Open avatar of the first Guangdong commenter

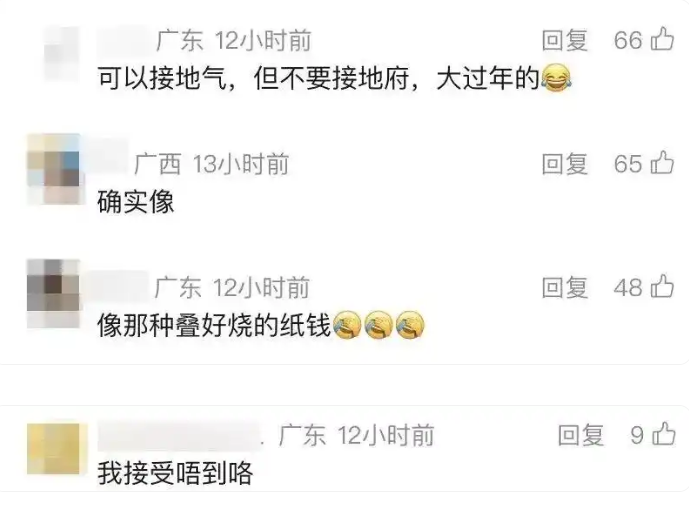click(x=62, y=54)
